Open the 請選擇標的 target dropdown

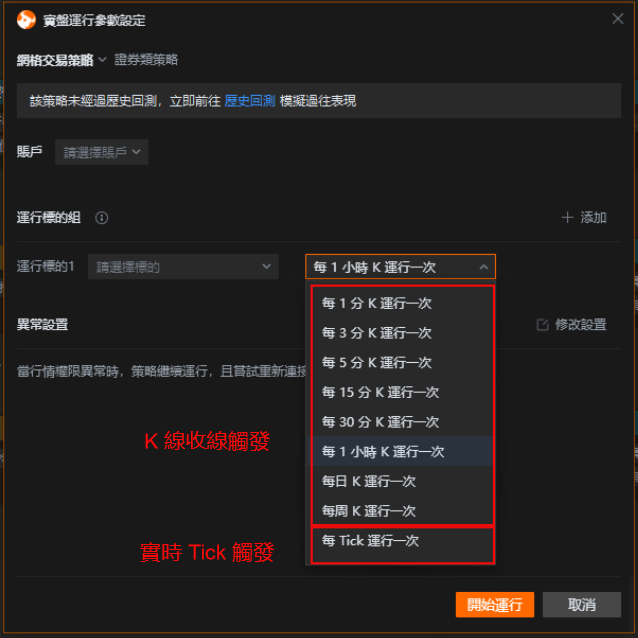[183, 267]
